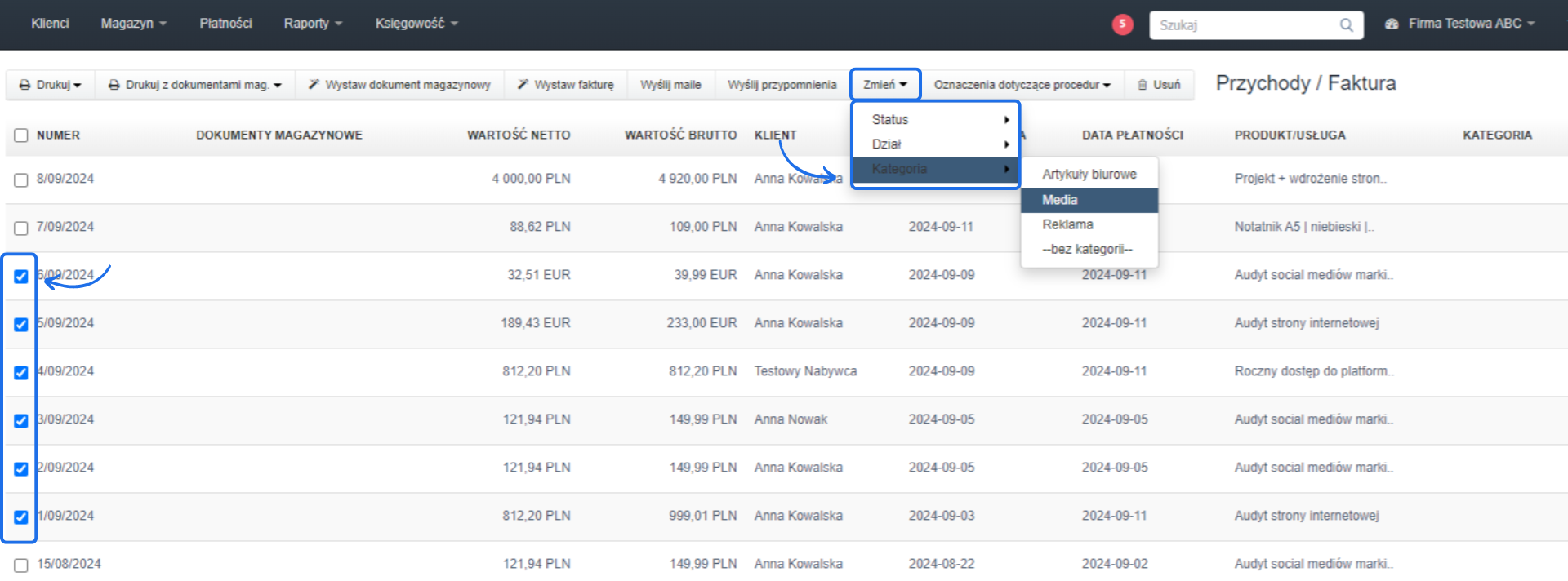Choose Reklama category option
Viewport: 1568px width, 581px height.
click(x=1089, y=224)
